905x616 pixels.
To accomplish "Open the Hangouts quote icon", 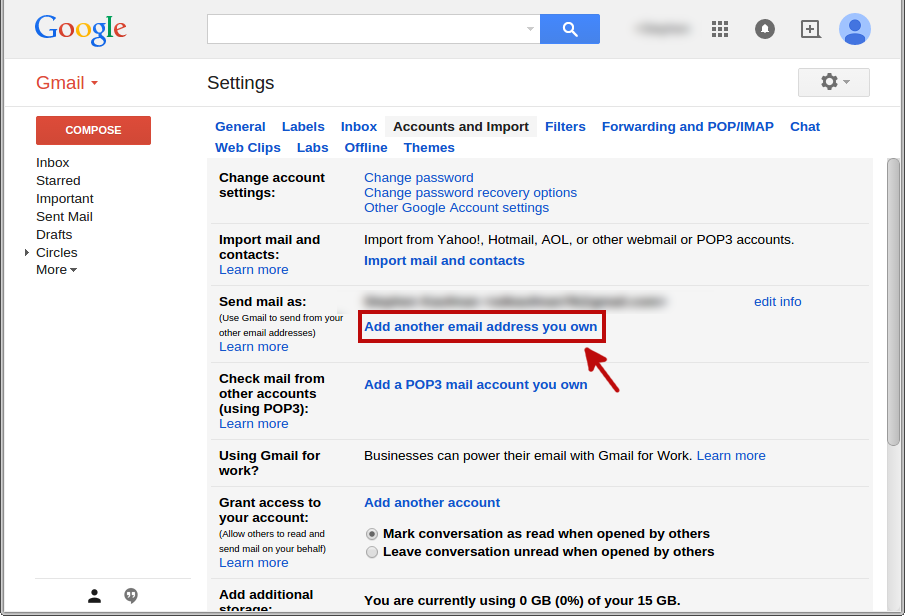I will coord(131,596).
